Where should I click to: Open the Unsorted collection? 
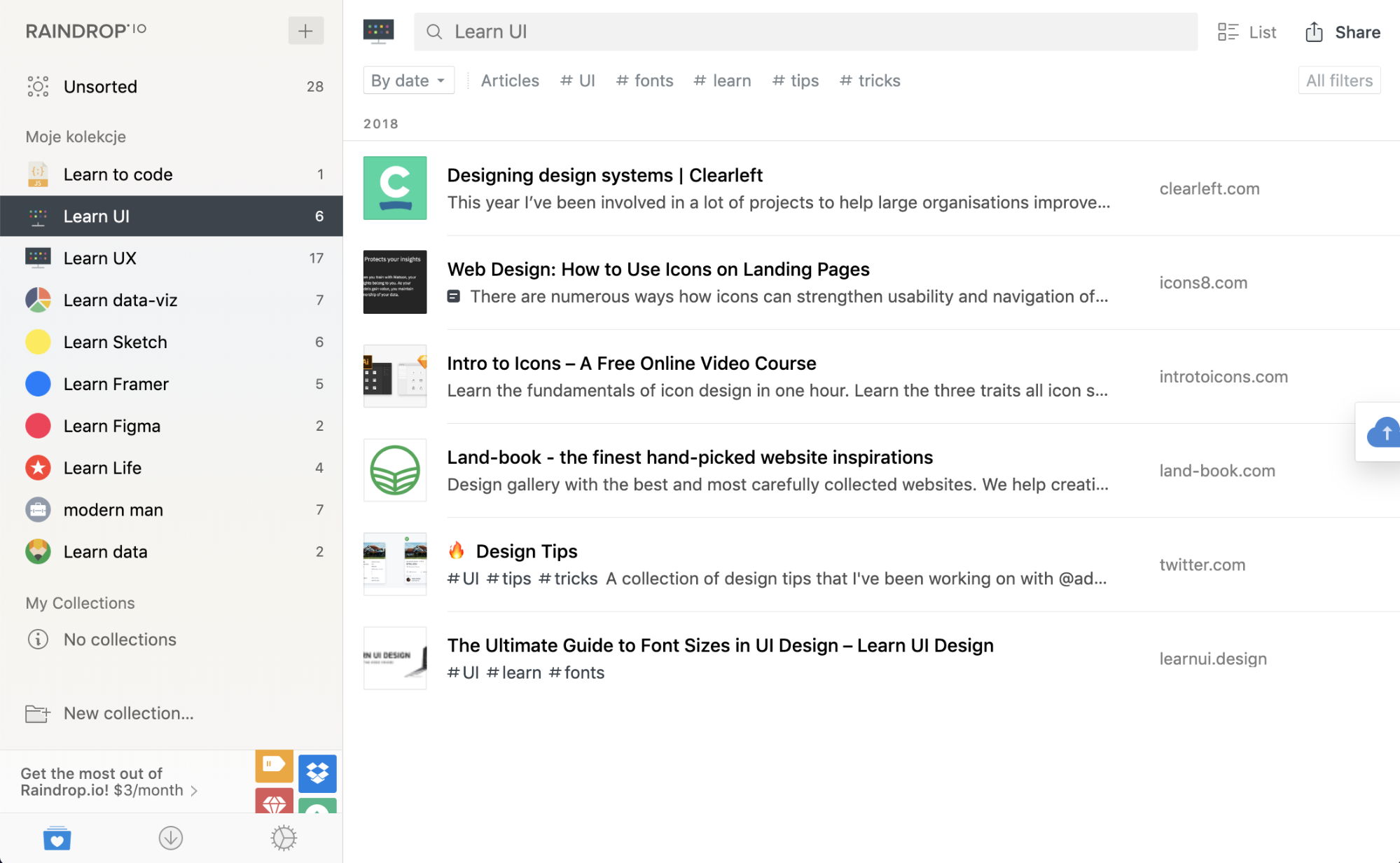tap(171, 87)
